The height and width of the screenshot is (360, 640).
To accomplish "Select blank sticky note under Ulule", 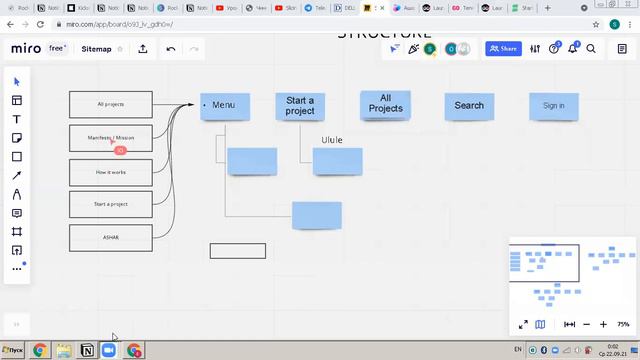I will (x=338, y=162).
